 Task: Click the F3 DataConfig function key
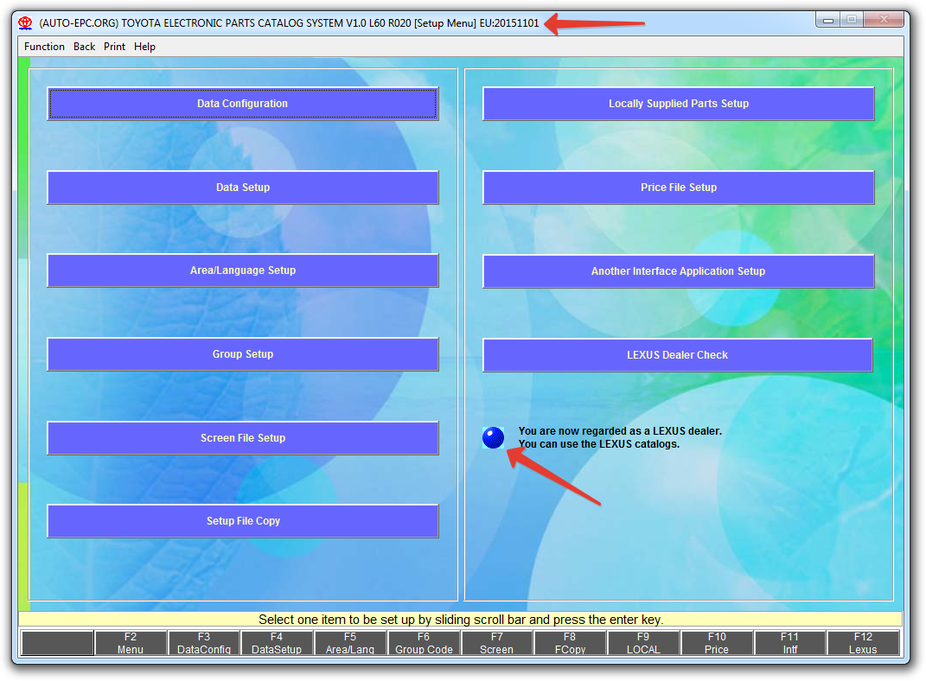click(204, 643)
